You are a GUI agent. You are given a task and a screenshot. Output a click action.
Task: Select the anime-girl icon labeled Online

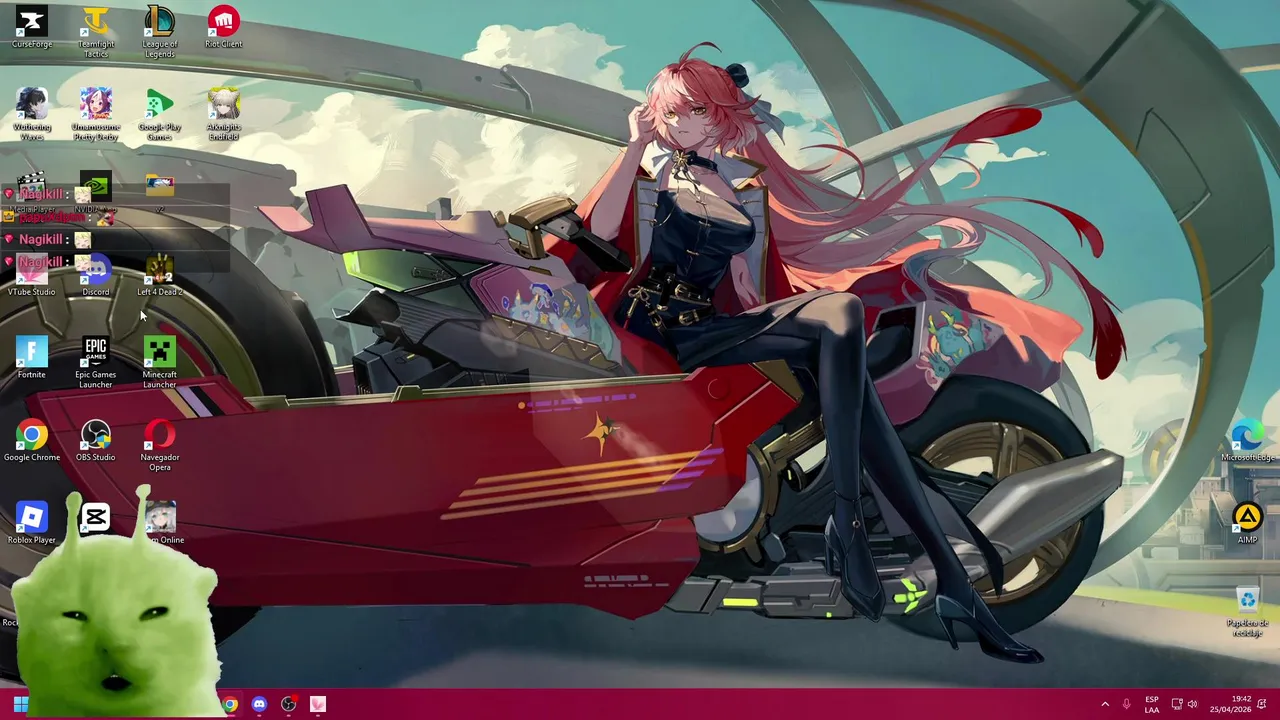tap(160, 523)
